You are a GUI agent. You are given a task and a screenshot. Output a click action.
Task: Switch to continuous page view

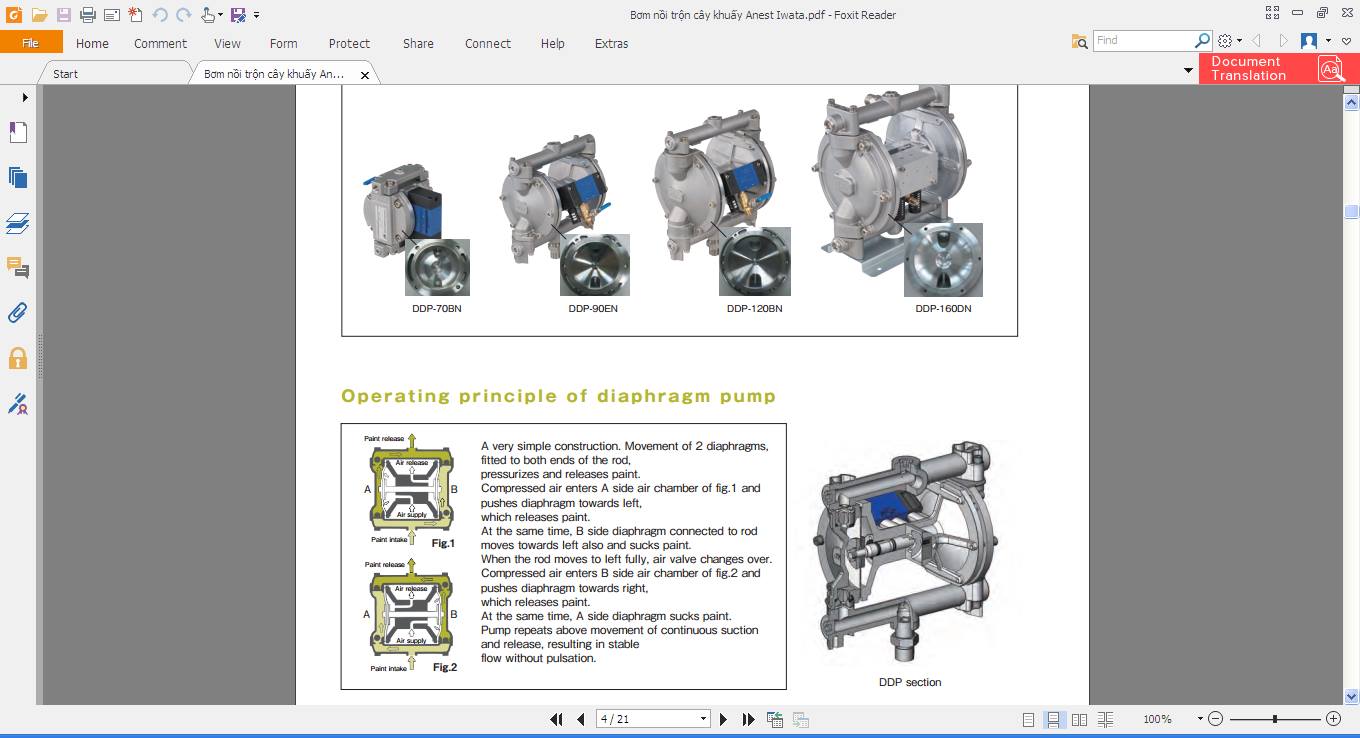[x=1053, y=719]
